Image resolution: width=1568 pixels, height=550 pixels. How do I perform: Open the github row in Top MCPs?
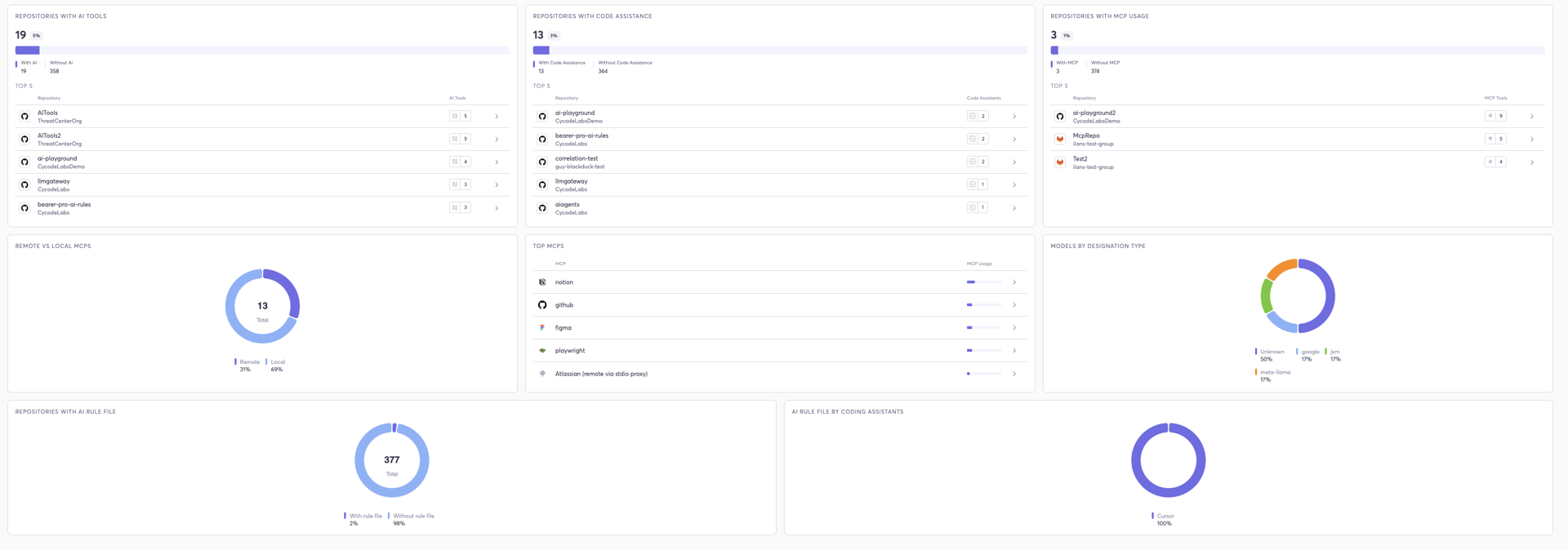(564, 305)
